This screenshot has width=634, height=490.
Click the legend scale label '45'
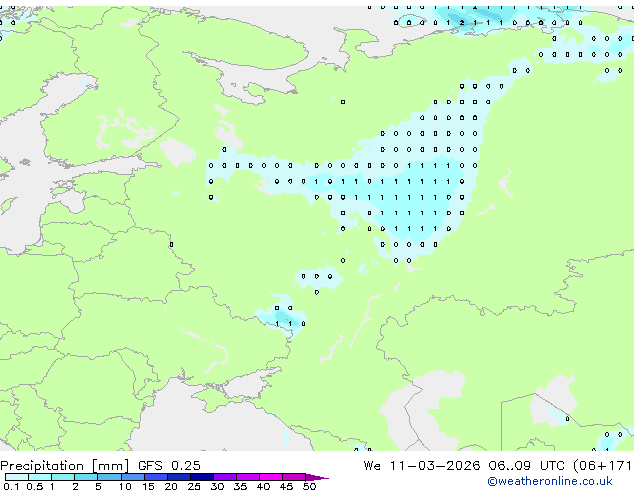[x=286, y=486]
